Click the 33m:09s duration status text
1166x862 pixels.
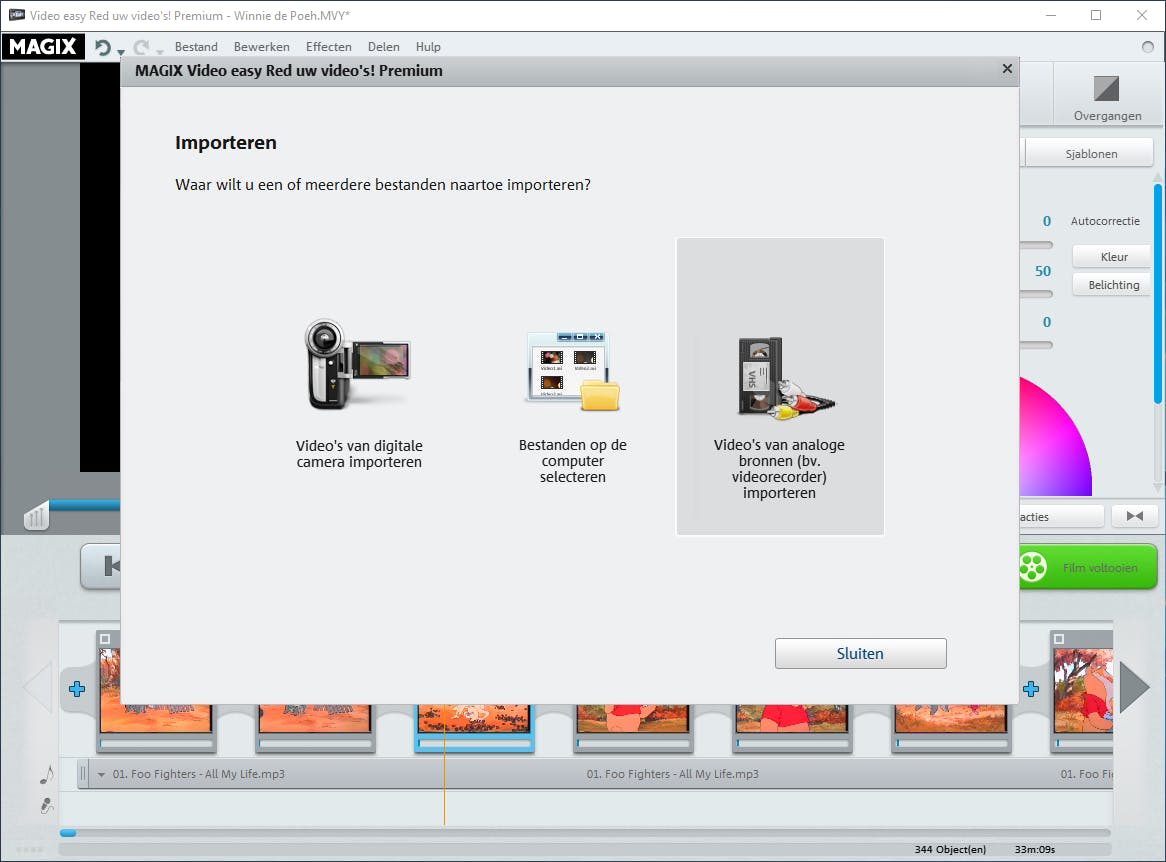[1034, 849]
